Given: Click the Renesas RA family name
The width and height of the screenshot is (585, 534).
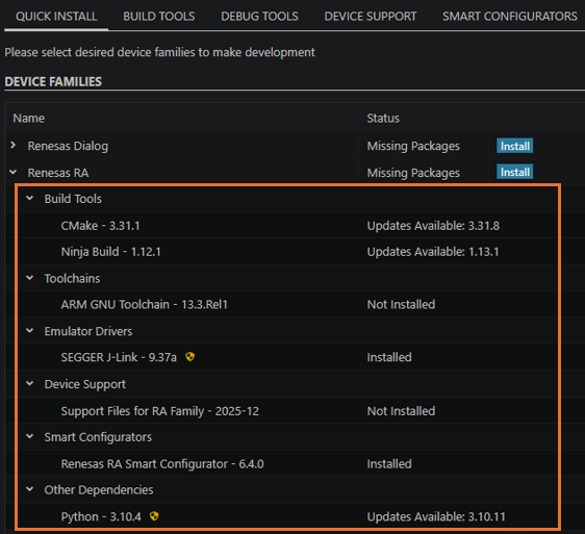Looking at the screenshot, I should [x=58, y=173].
